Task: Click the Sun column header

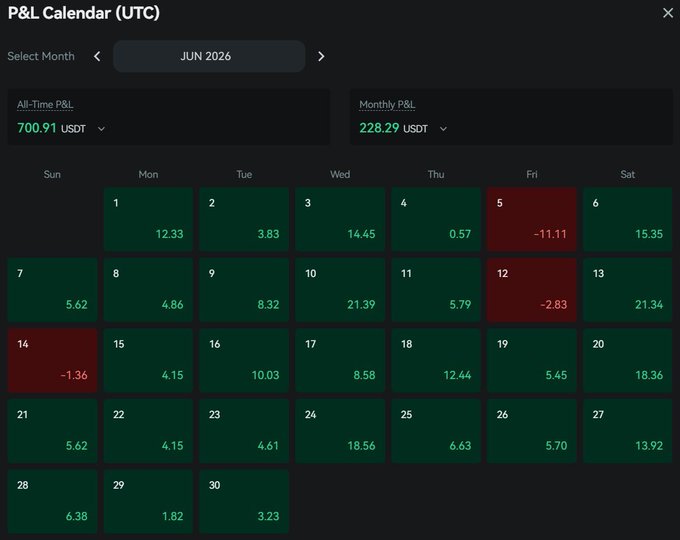Action: (52, 174)
